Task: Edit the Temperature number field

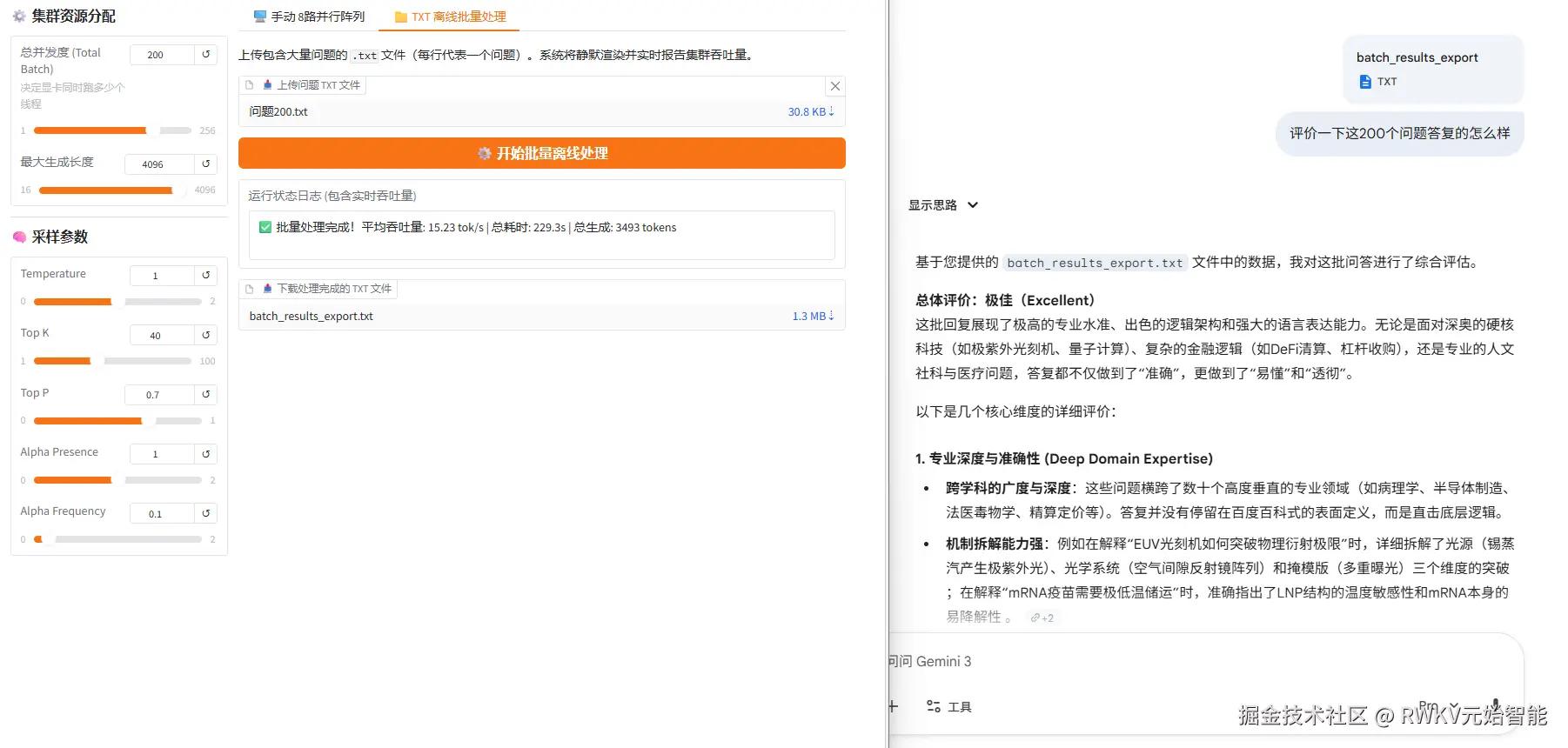Action: click(x=162, y=276)
